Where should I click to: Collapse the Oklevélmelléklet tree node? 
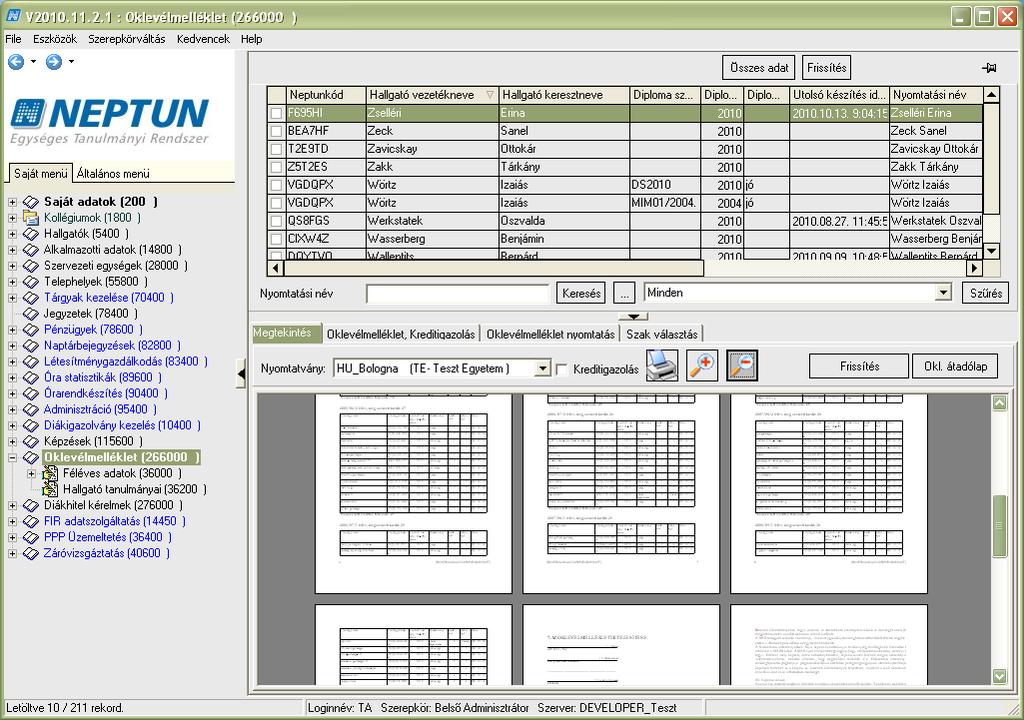click(12, 457)
